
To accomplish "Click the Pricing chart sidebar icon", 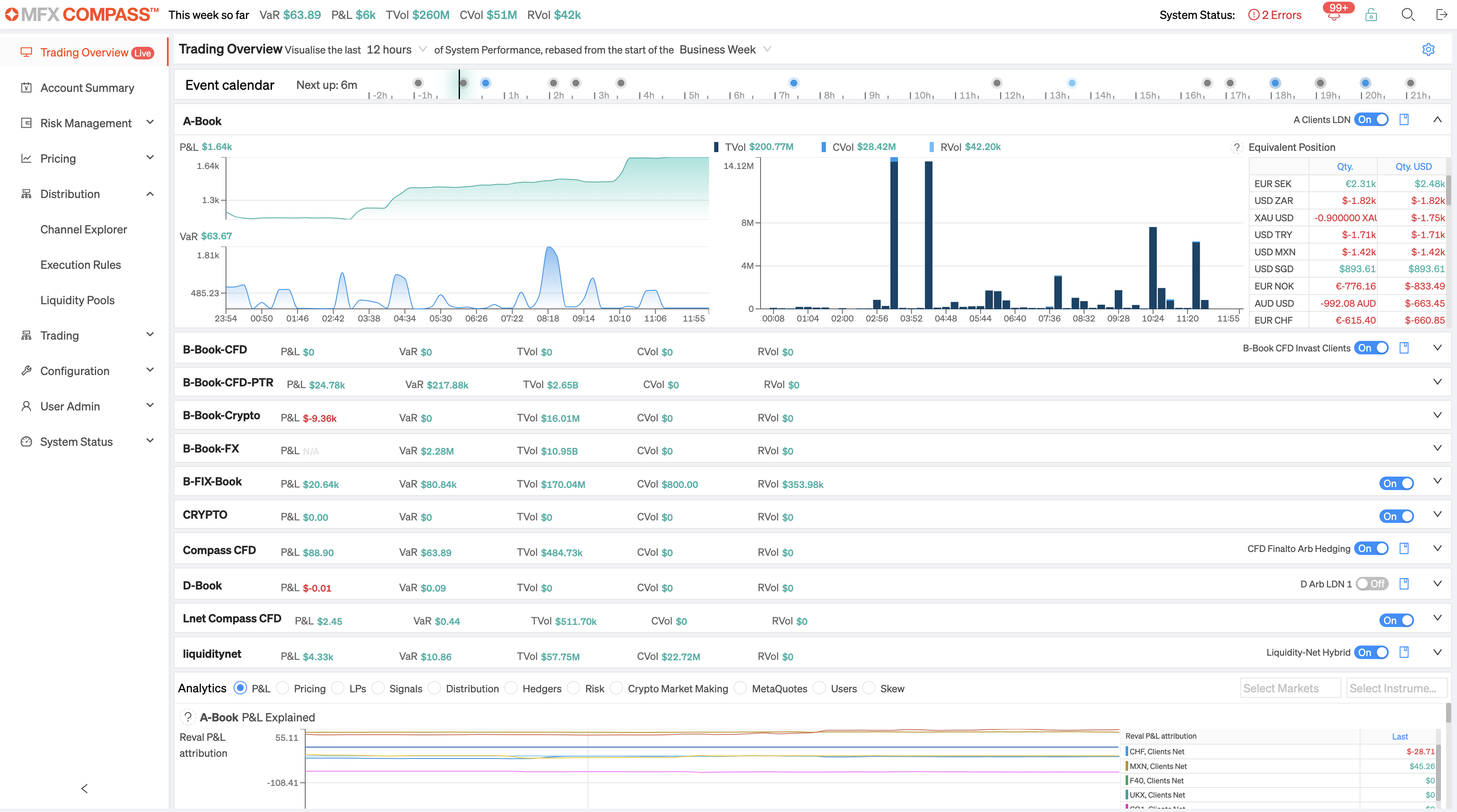I will click(x=26, y=158).
